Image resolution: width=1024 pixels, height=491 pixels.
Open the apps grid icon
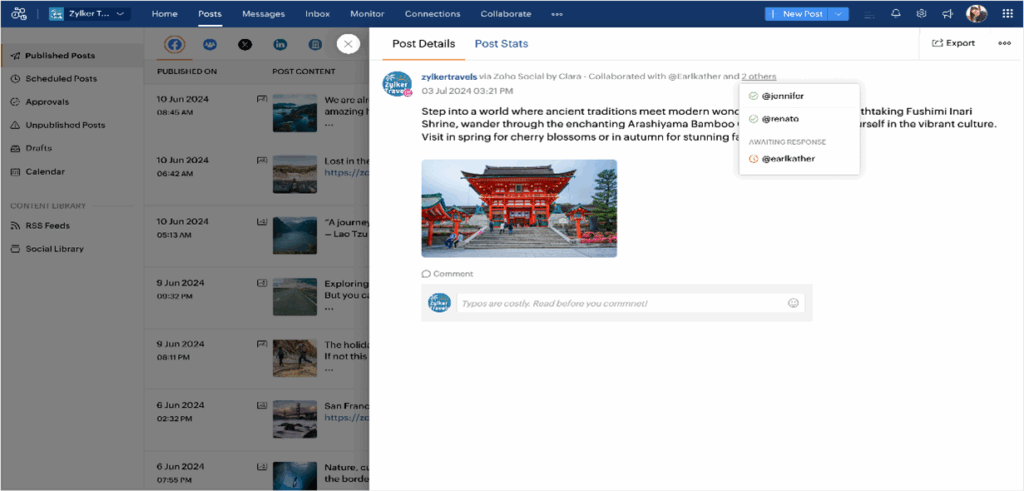[x=1008, y=14]
